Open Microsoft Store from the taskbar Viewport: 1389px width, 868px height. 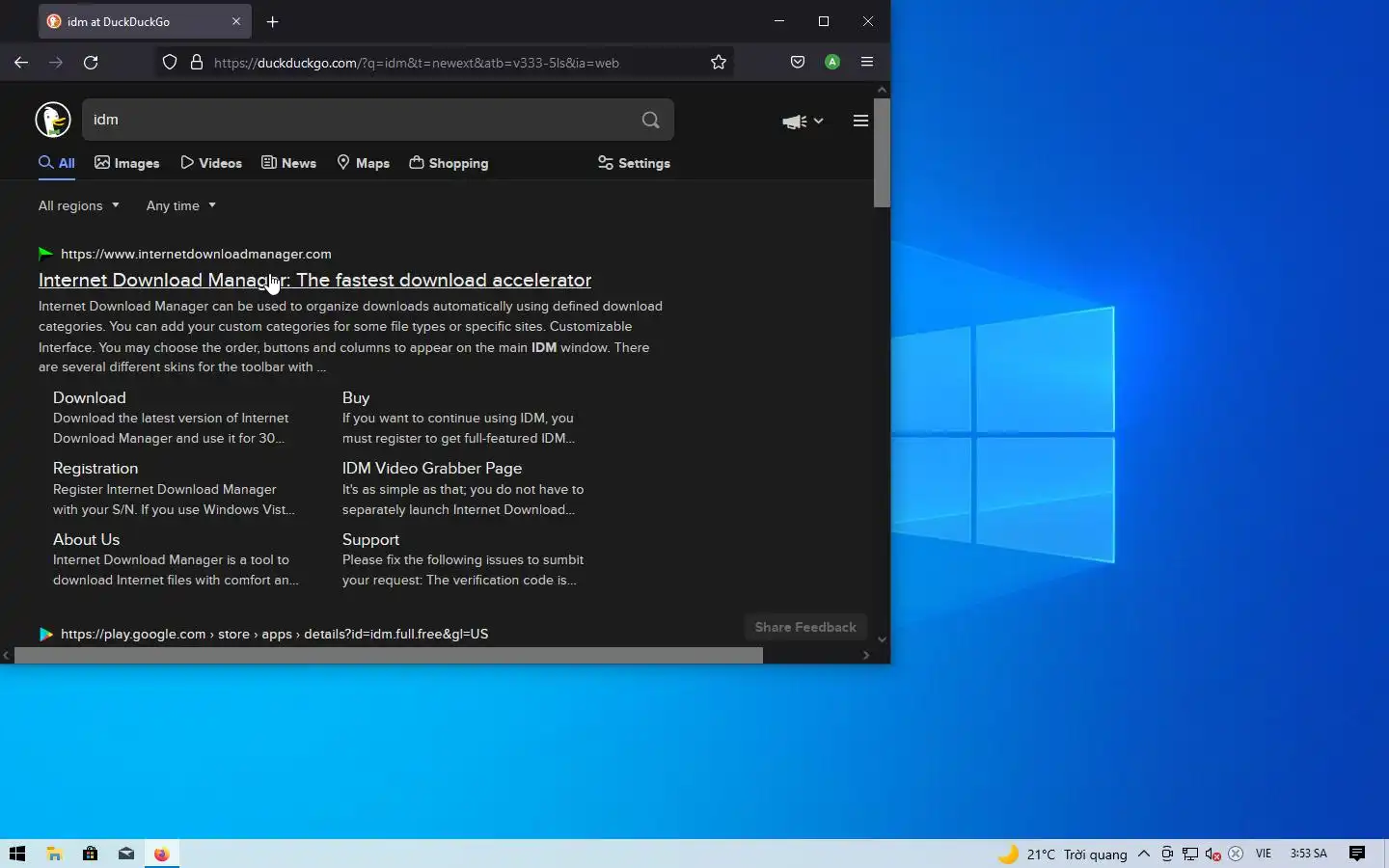90,854
